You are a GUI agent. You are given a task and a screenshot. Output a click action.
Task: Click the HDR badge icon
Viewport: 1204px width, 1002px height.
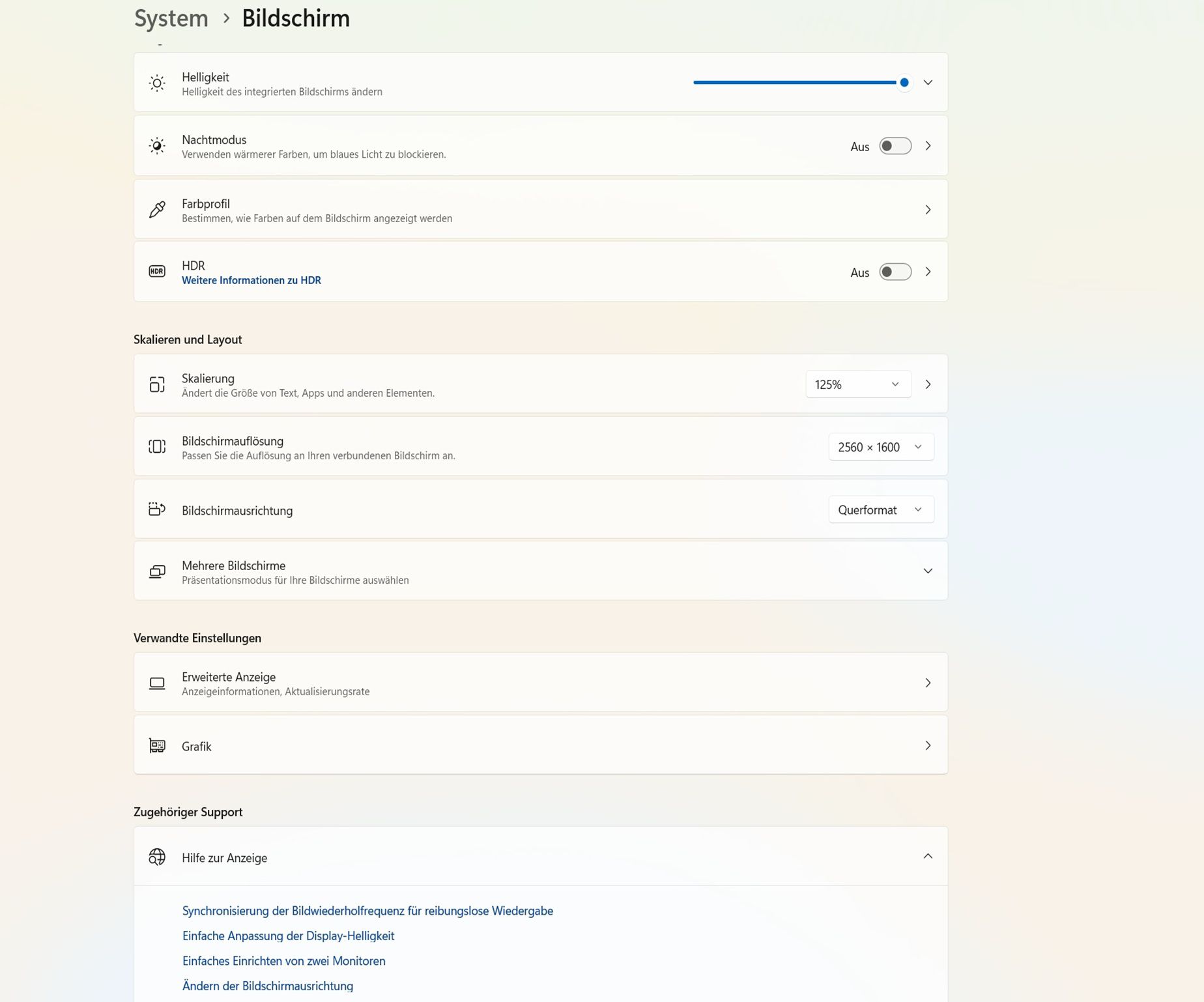(x=157, y=272)
